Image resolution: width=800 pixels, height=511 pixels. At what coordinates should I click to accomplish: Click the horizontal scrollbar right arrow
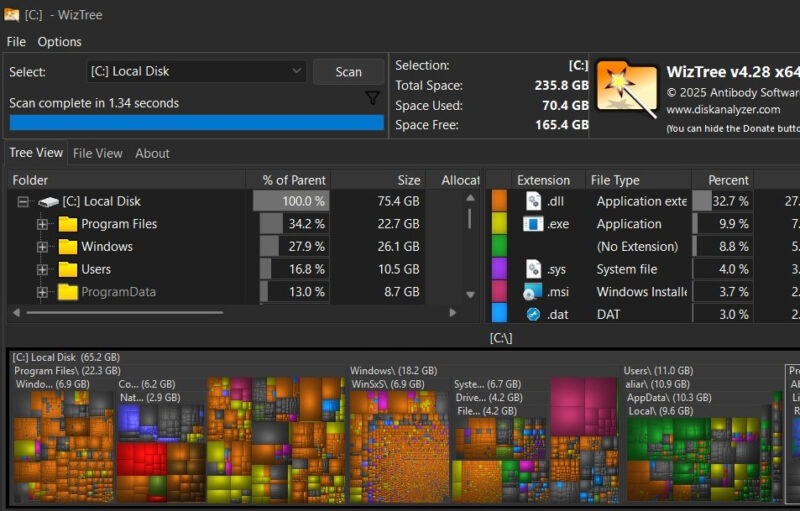(x=452, y=313)
